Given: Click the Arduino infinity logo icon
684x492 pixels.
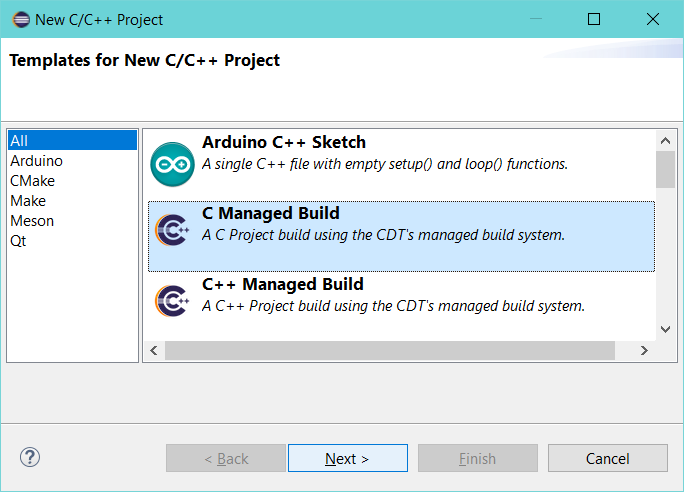Looking at the screenshot, I should [172, 164].
